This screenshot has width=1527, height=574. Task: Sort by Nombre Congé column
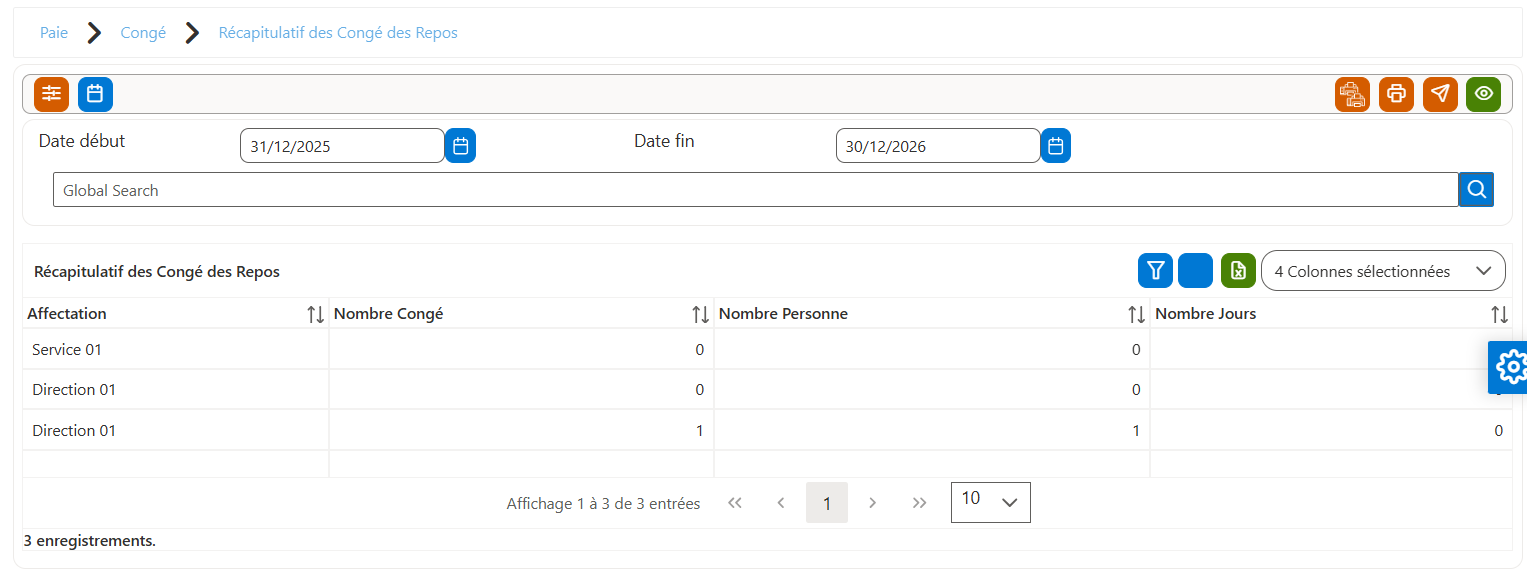[x=700, y=314]
